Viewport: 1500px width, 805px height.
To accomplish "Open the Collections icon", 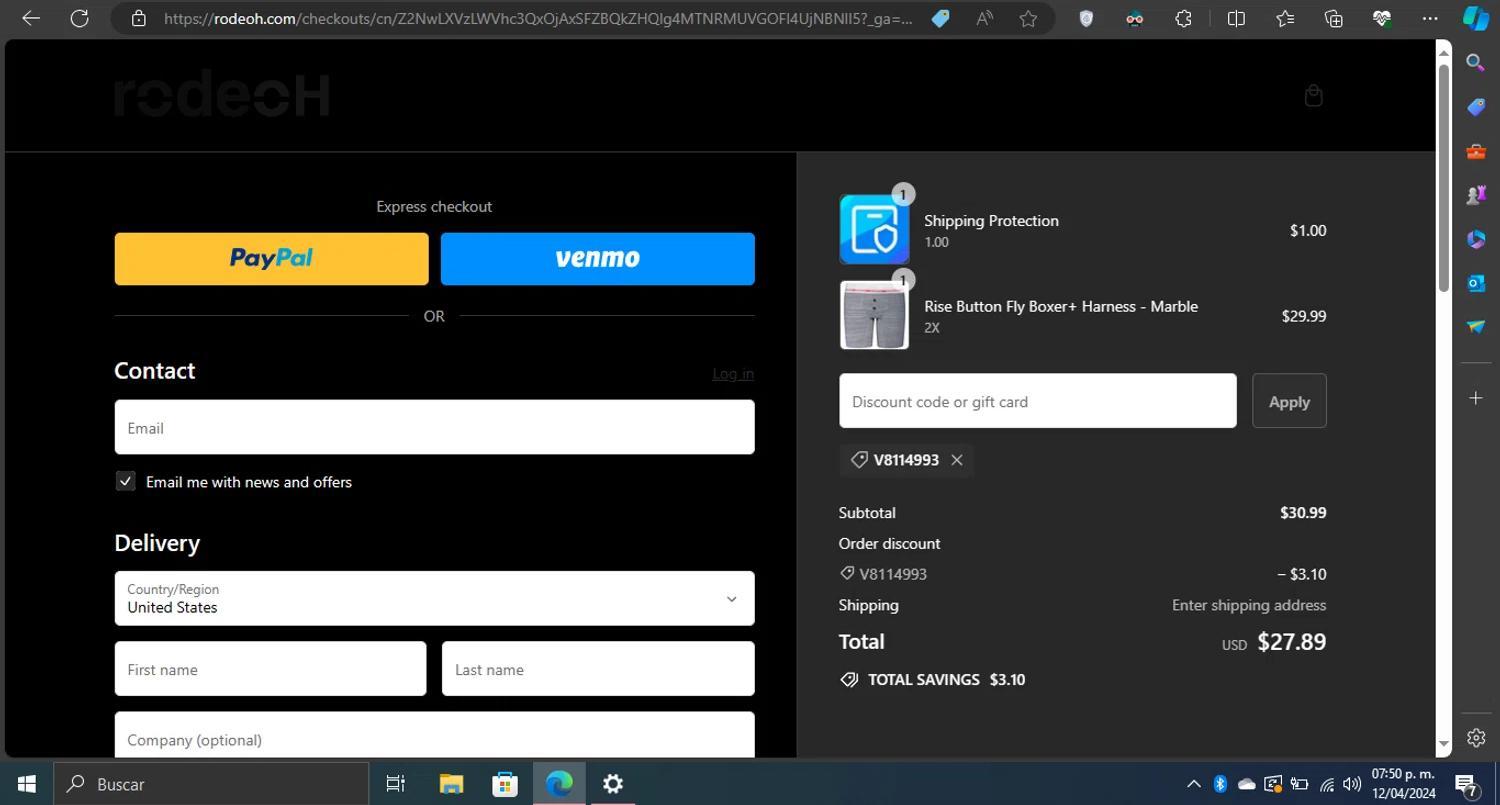I will click(x=1333, y=18).
